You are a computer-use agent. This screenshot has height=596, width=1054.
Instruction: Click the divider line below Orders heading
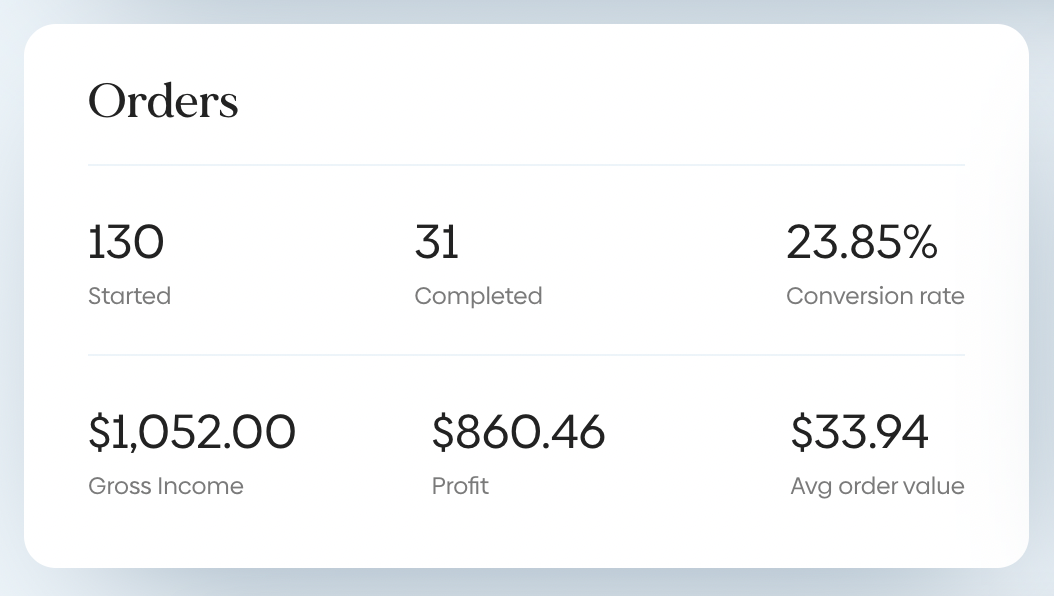click(526, 165)
